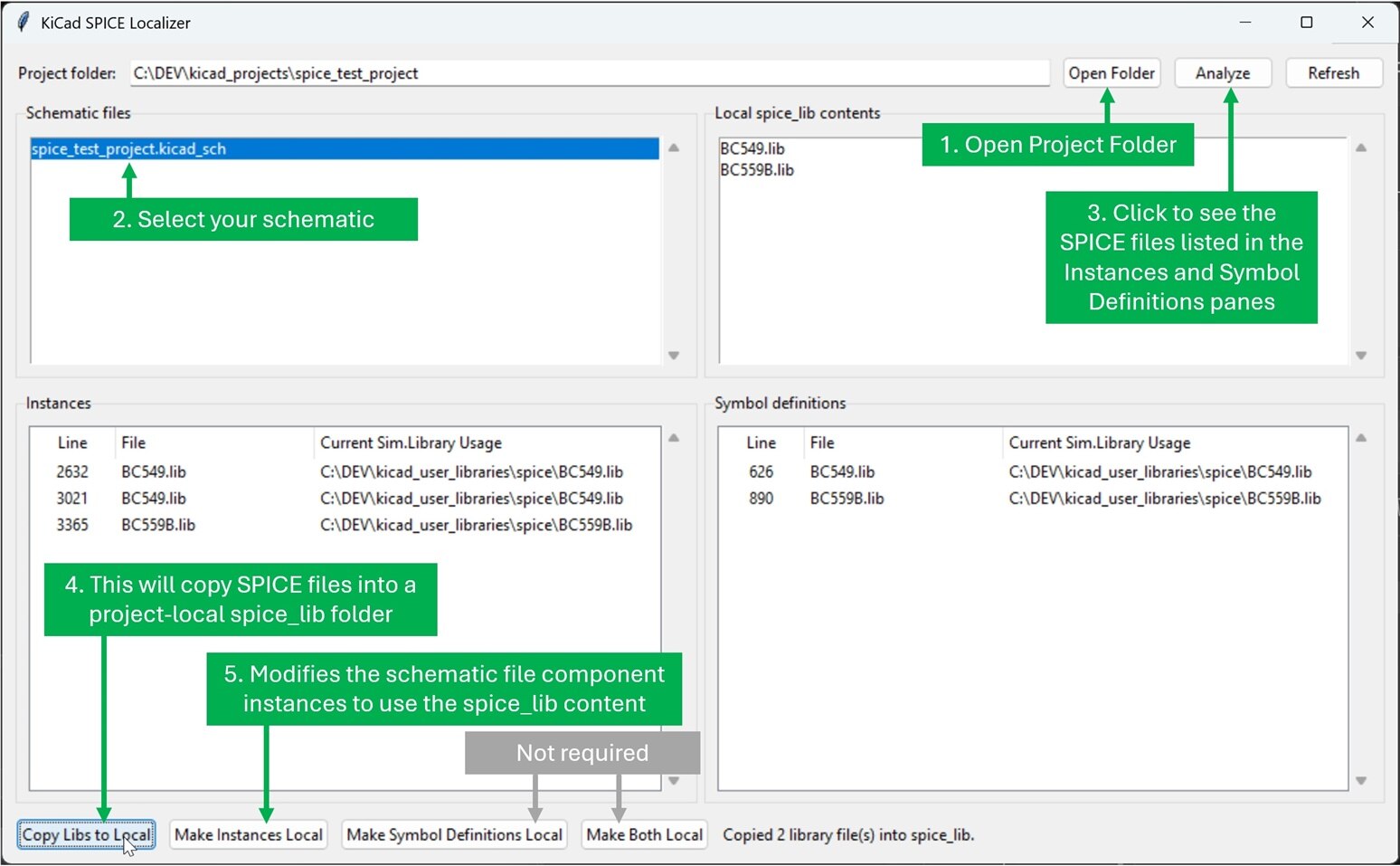Click the BC559B.lib file cell beside line 3365
The width and height of the screenshot is (1400, 866).
click(158, 525)
